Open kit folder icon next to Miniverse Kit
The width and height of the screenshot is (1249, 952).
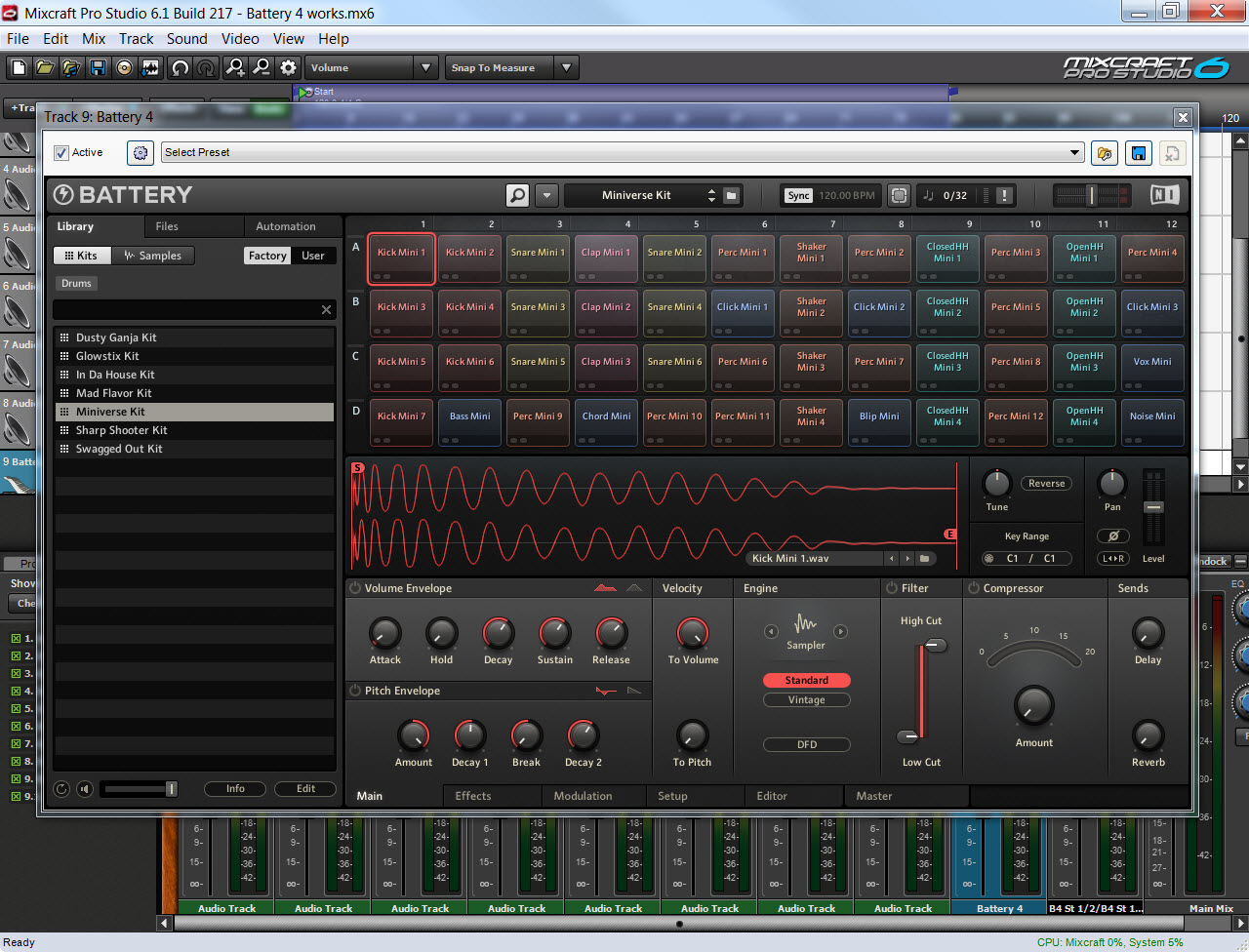coord(731,195)
